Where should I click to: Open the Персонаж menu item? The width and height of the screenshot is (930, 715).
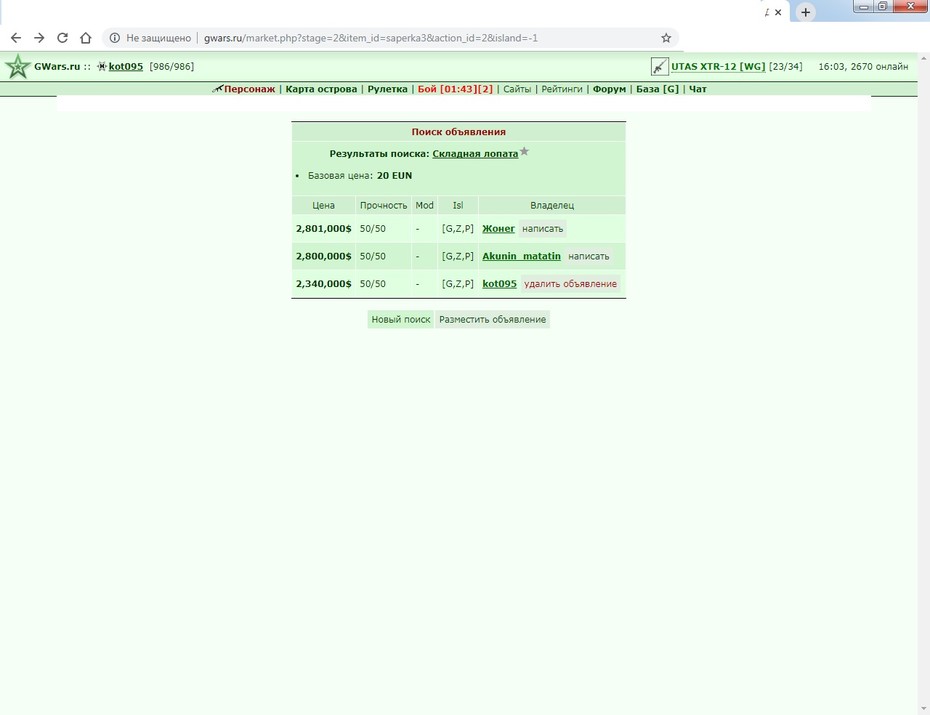click(250, 89)
